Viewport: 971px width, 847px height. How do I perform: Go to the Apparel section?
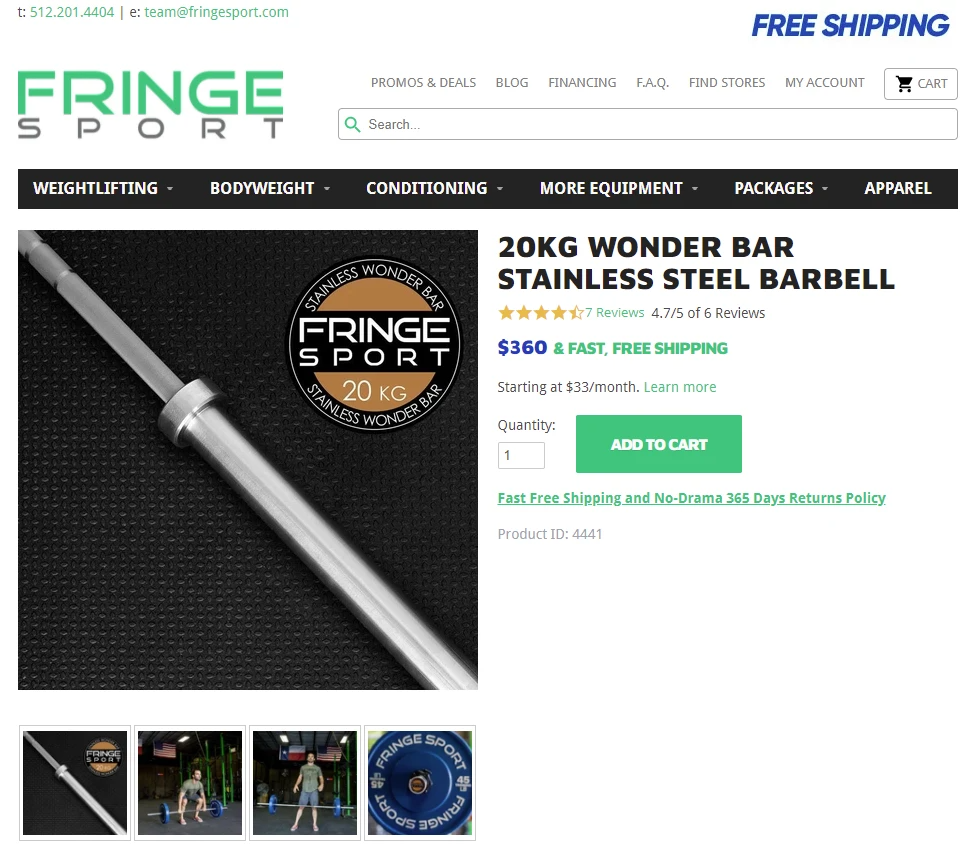point(898,188)
